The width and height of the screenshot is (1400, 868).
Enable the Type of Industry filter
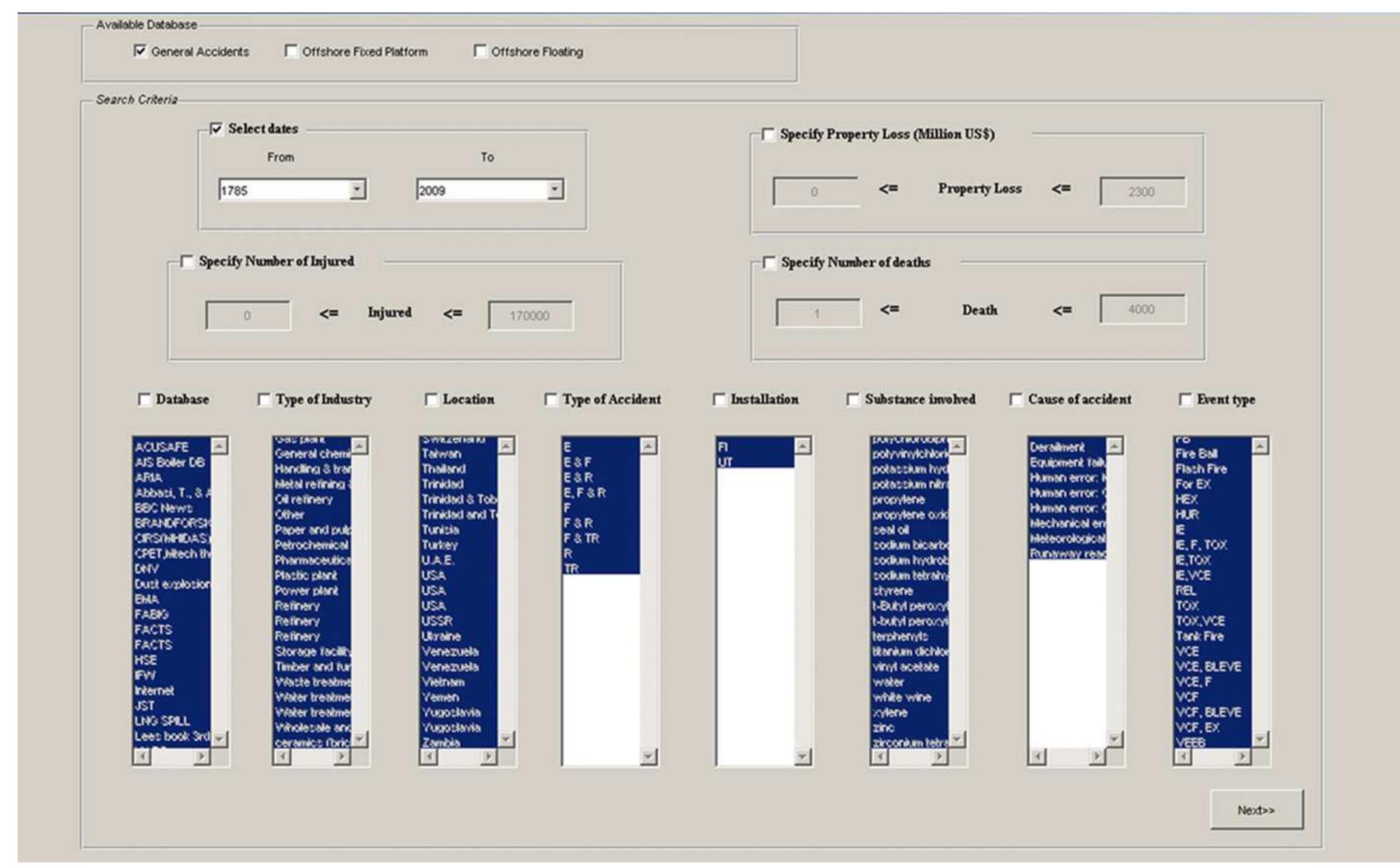(x=263, y=399)
